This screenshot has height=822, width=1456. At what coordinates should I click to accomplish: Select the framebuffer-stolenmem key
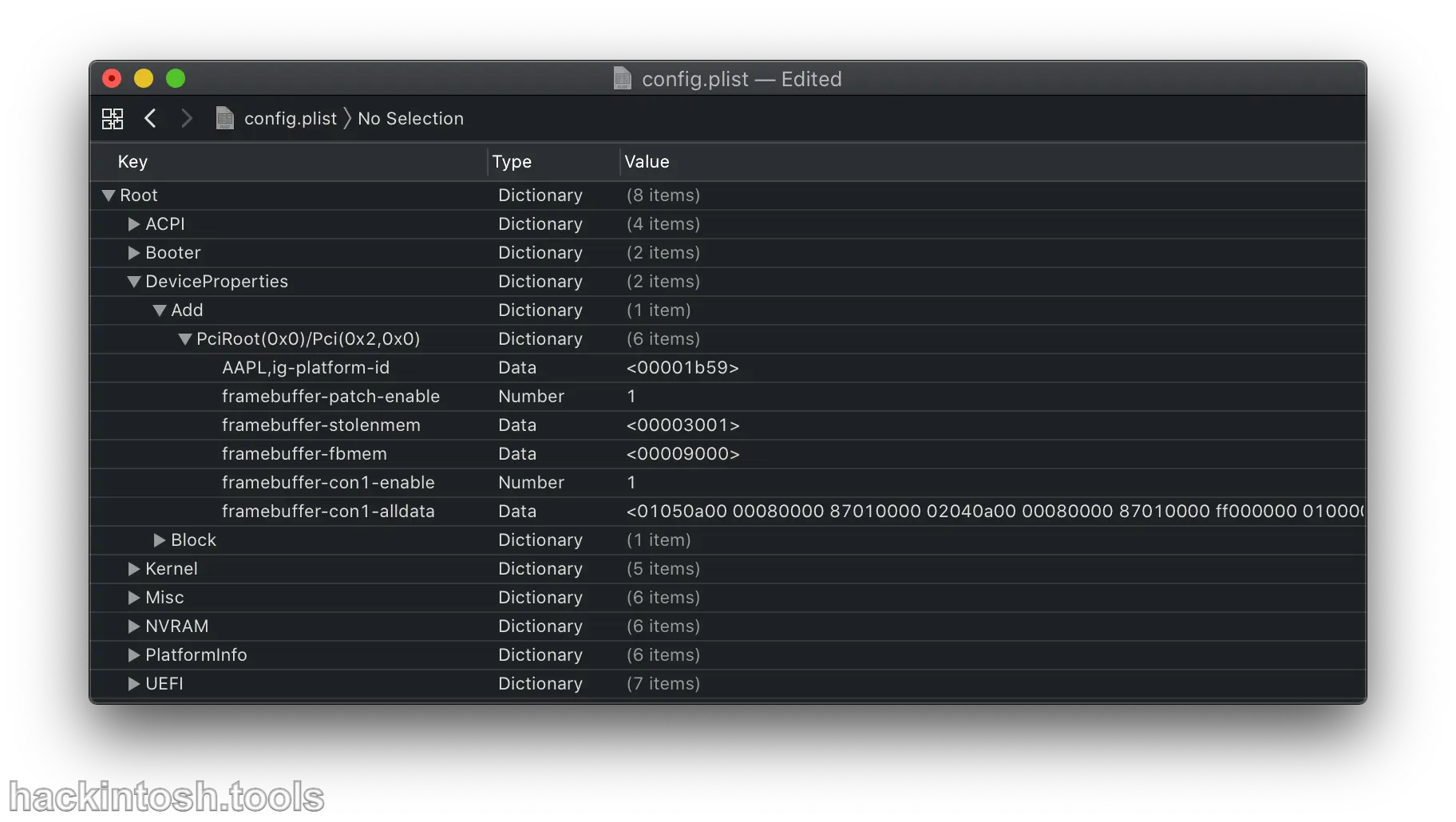pos(321,425)
